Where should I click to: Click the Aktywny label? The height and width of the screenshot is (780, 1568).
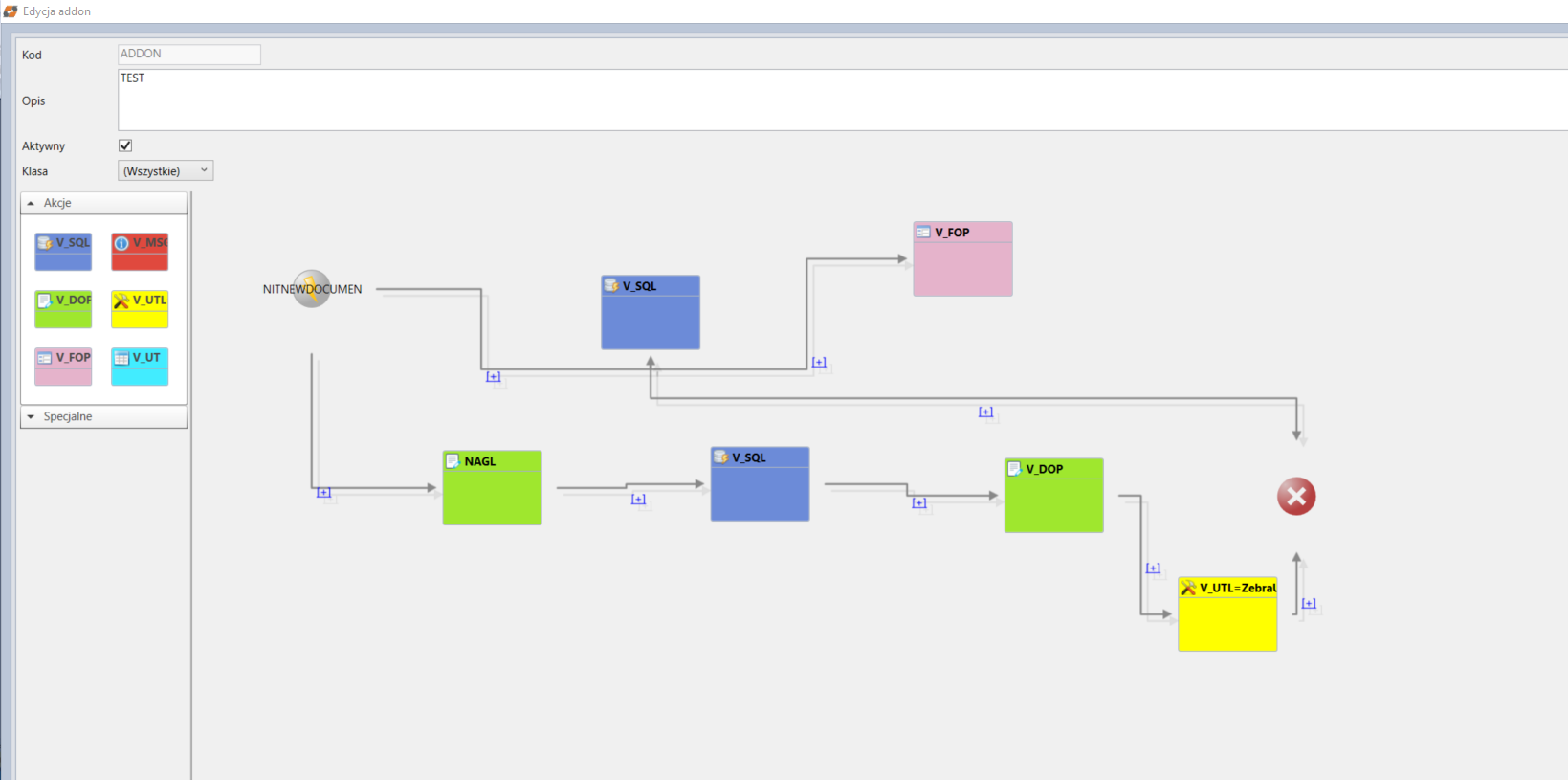click(44, 146)
